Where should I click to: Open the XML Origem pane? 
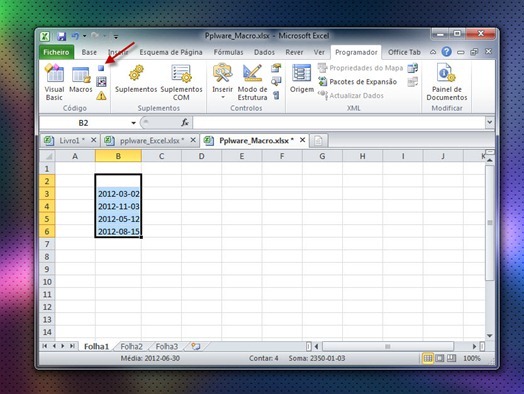(302, 79)
